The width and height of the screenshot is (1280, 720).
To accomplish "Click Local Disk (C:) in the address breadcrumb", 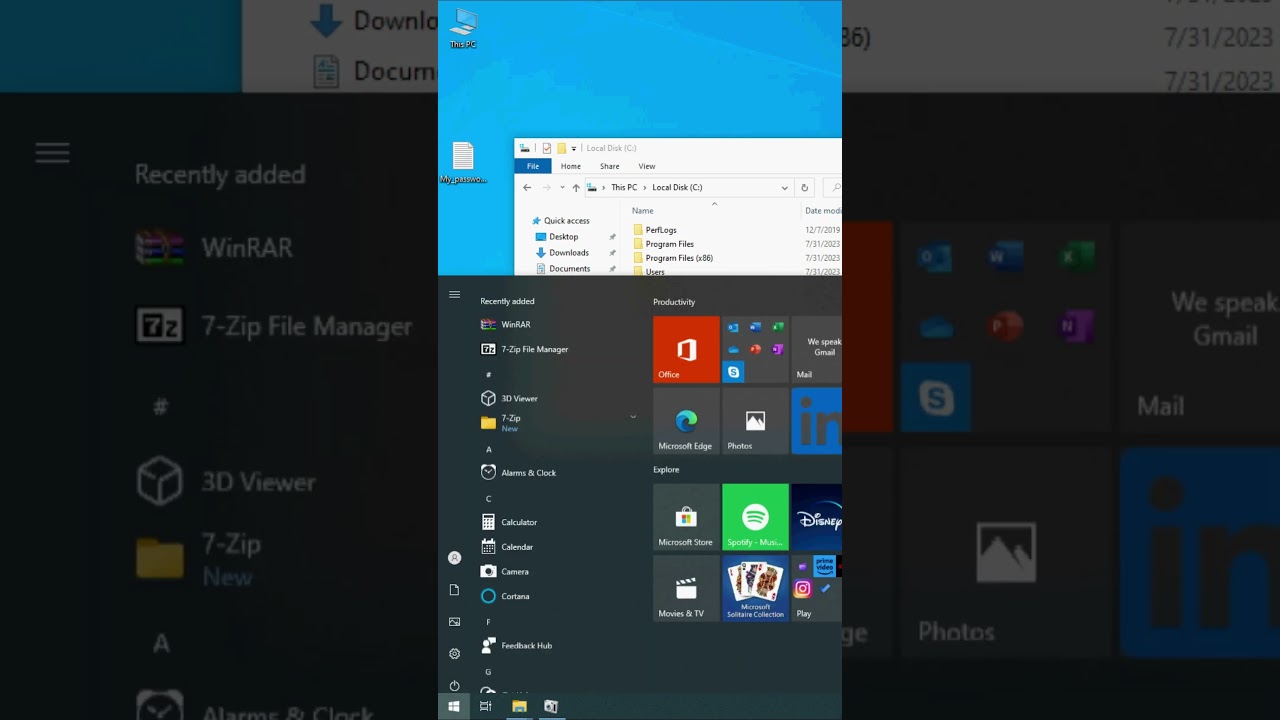I will pyautogui.click(x=677, y=187).
